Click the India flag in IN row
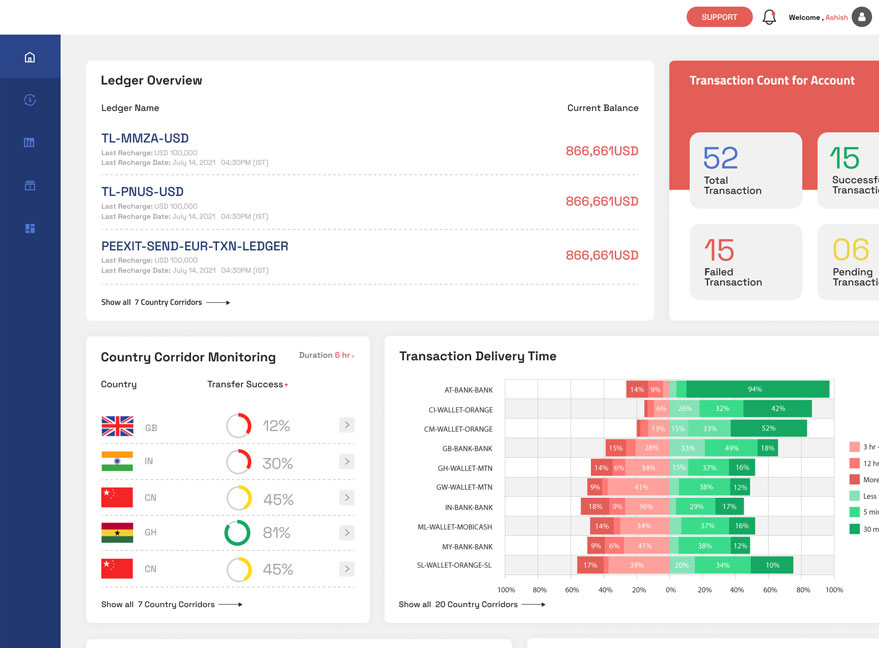Image resolution: width=879 pixels, height=648 pixels. [x=117, y=461]
